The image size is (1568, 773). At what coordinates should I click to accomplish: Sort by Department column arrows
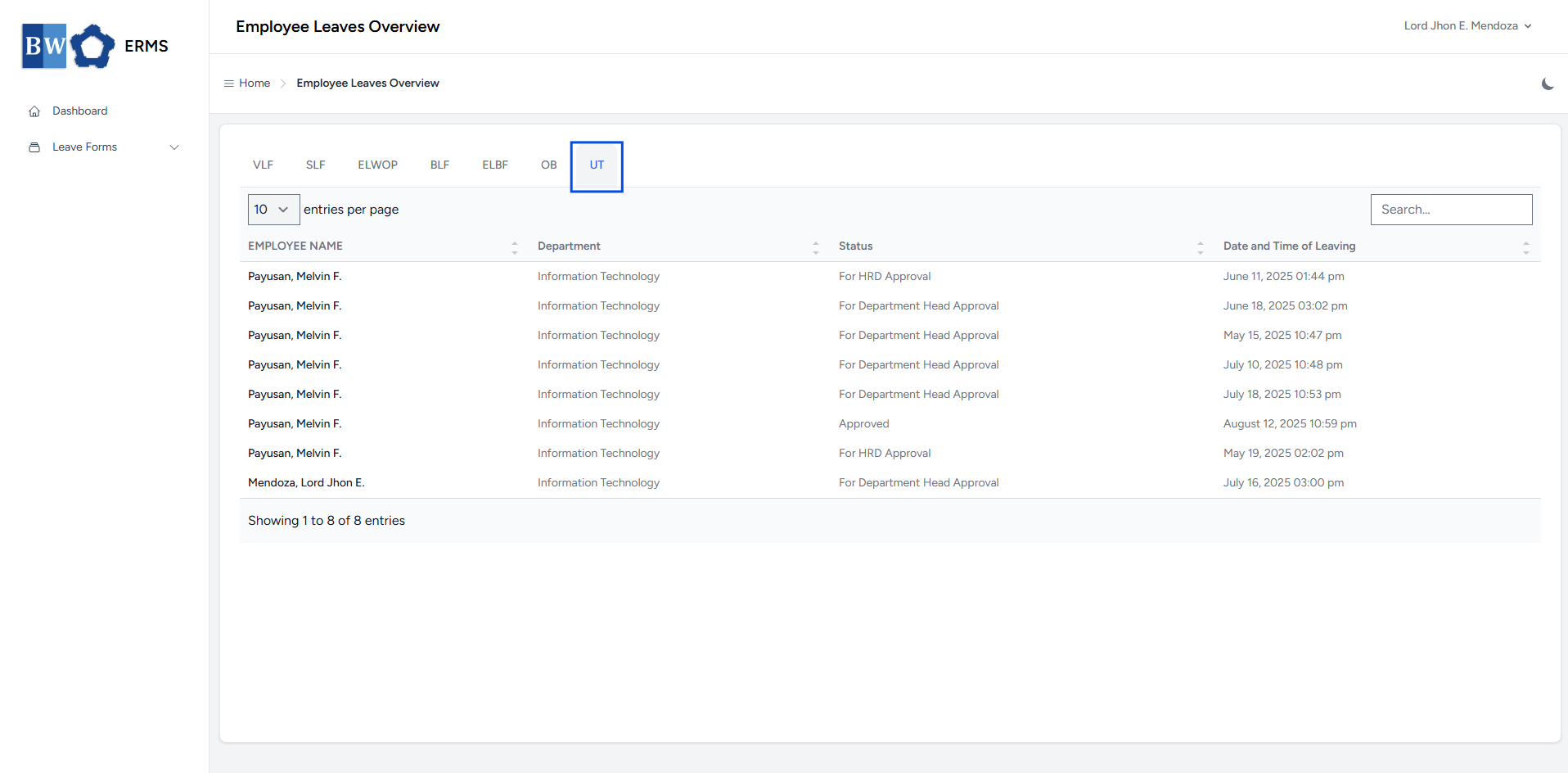tap(816, 246)
